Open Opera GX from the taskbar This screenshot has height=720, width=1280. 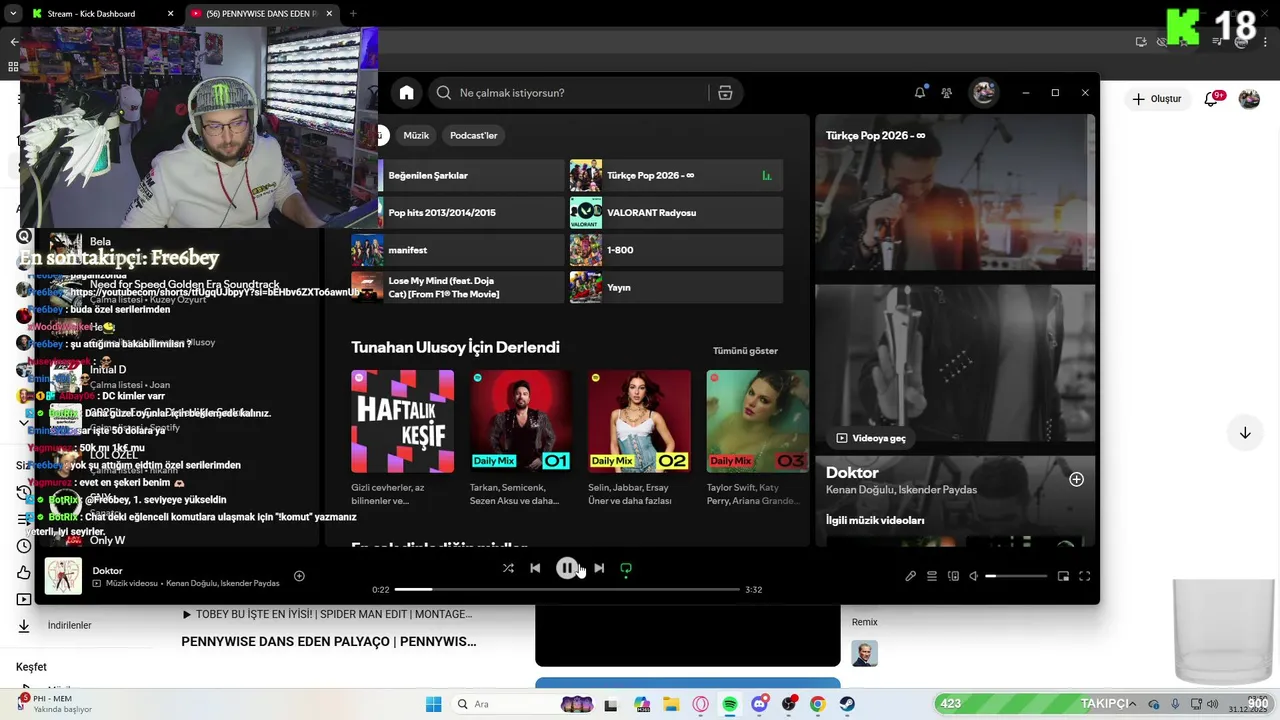pyautogui.click(x=700, y=704)
